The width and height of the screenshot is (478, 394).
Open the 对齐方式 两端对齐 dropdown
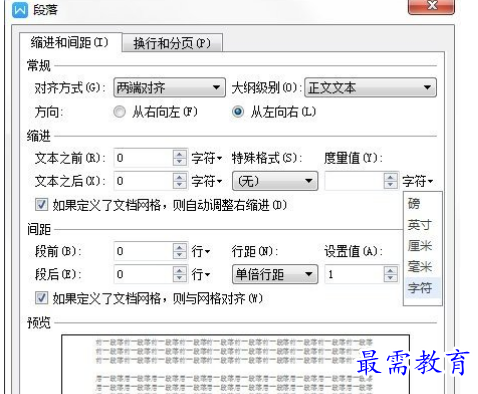pos(169,88)
